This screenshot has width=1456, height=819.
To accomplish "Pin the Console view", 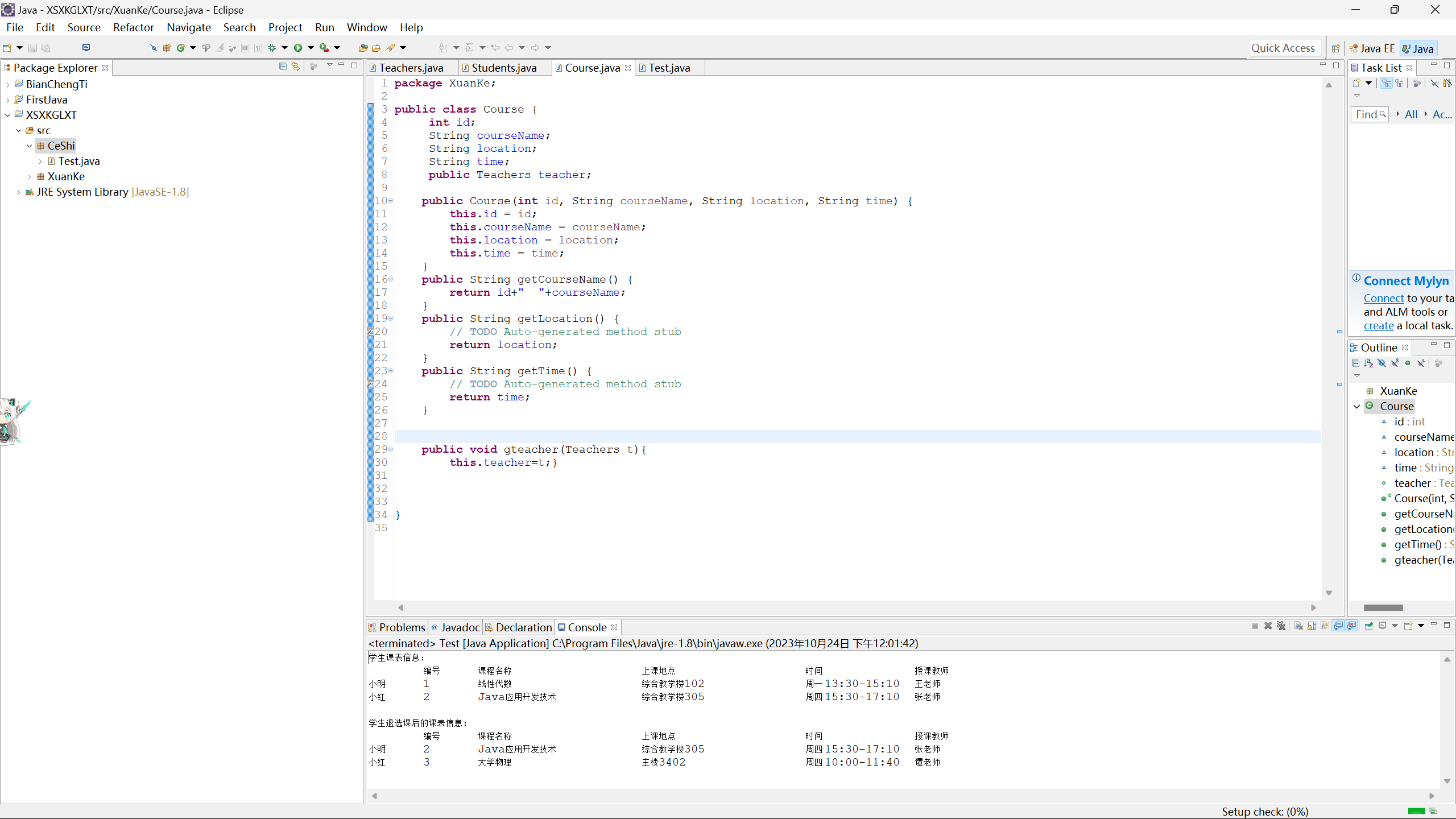I will coord(1369,626).
